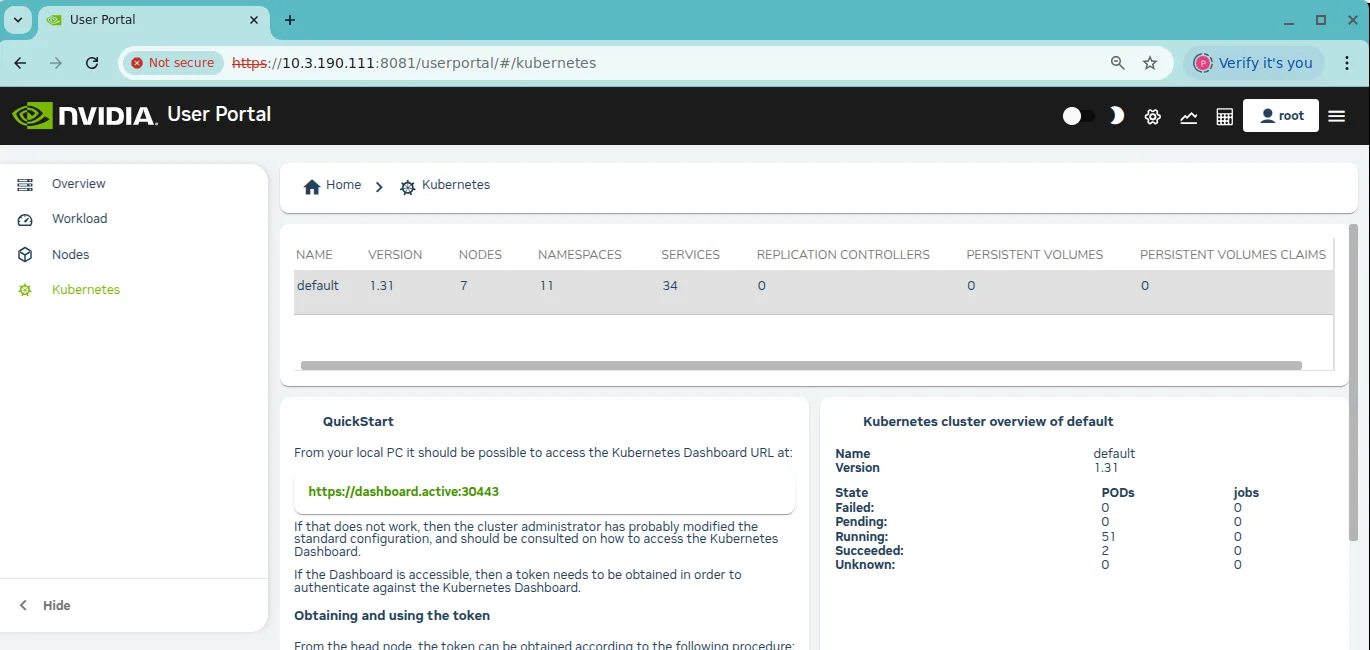The width and height of the screenshot is (1370, 650).
Task: Select the default cluster row name
Action: (x=318, y=286)
